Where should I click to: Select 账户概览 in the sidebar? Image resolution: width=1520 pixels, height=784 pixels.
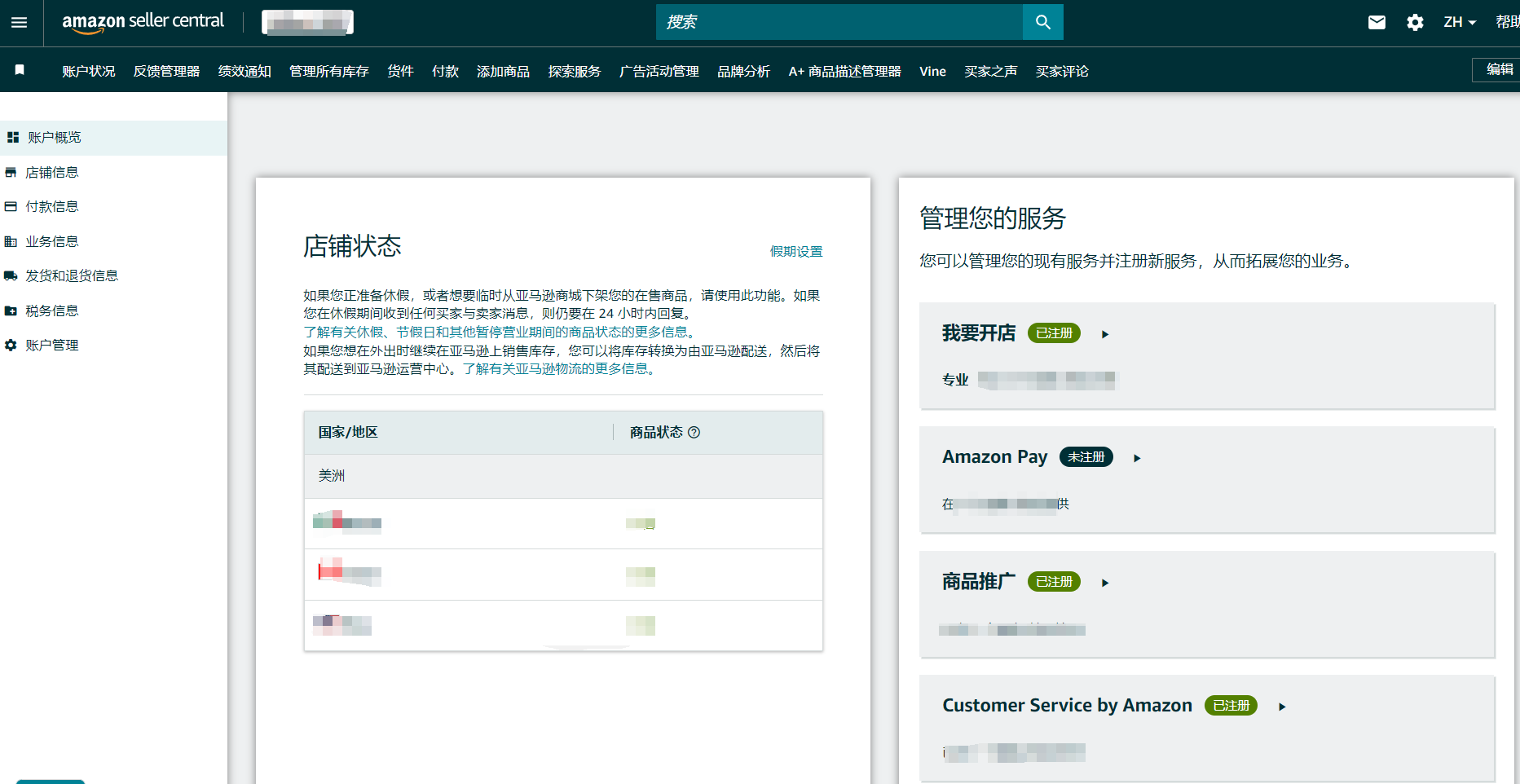click(x=113, y=138)
